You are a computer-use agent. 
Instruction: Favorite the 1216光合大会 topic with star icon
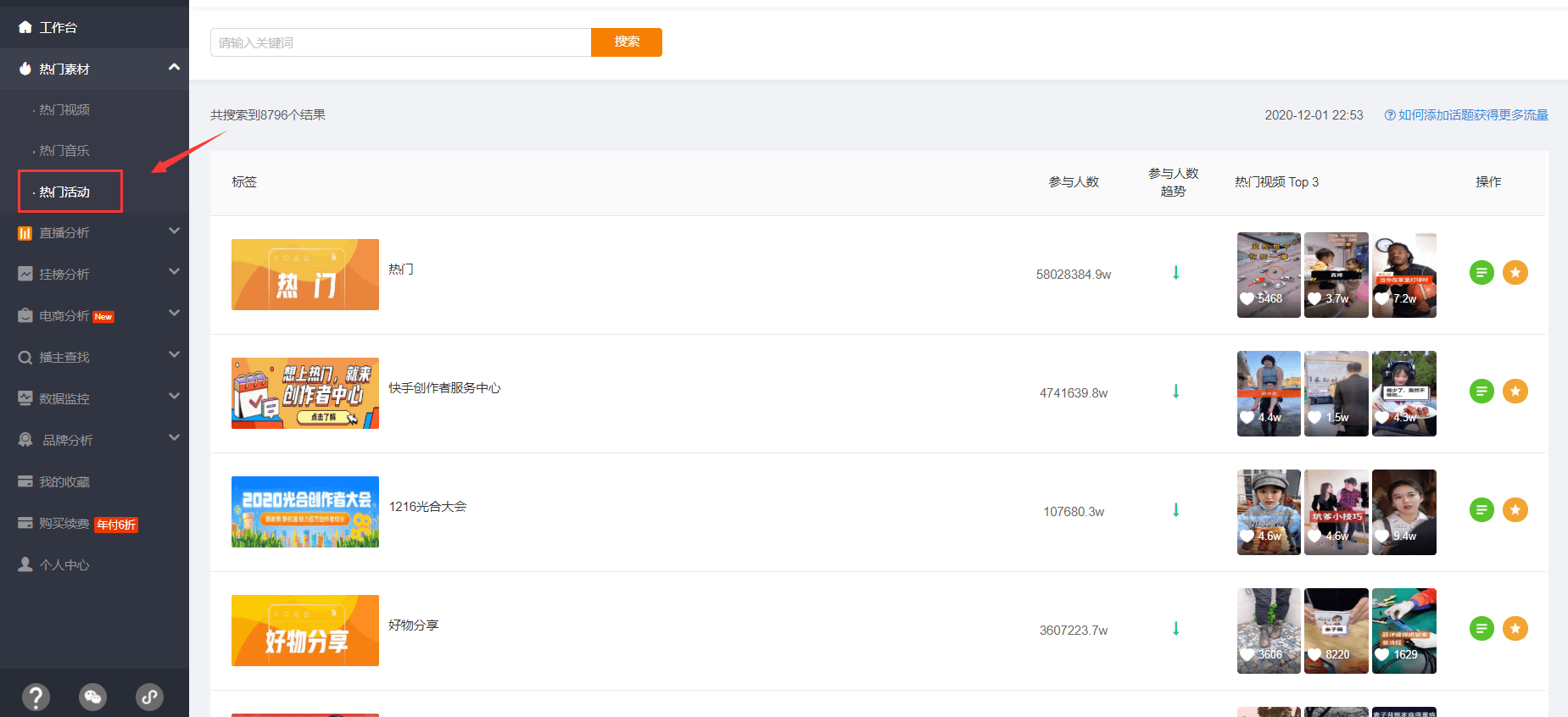(x=1515, y=510)
